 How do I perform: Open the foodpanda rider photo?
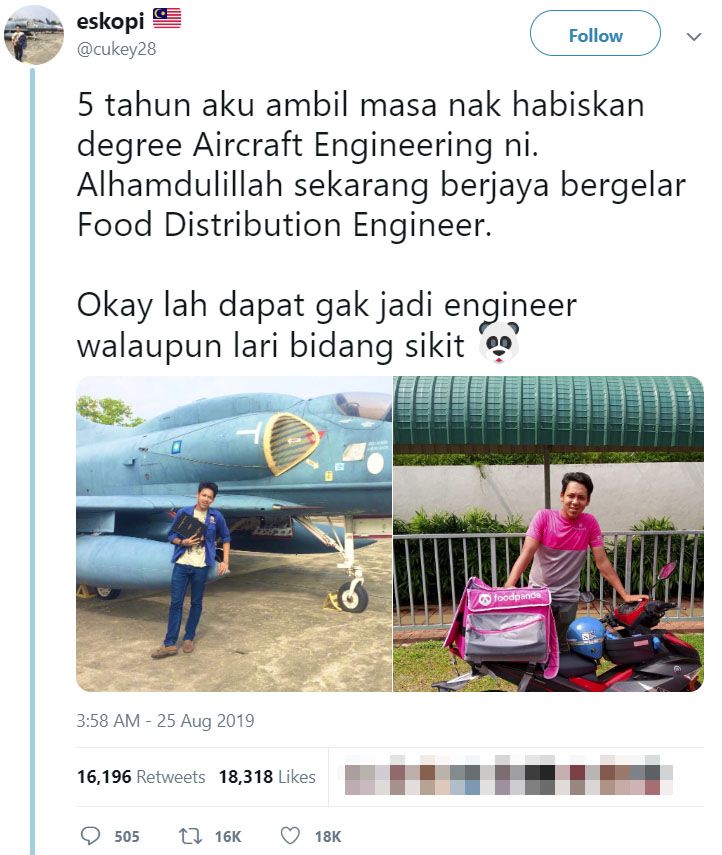click(x=549, y=534)
